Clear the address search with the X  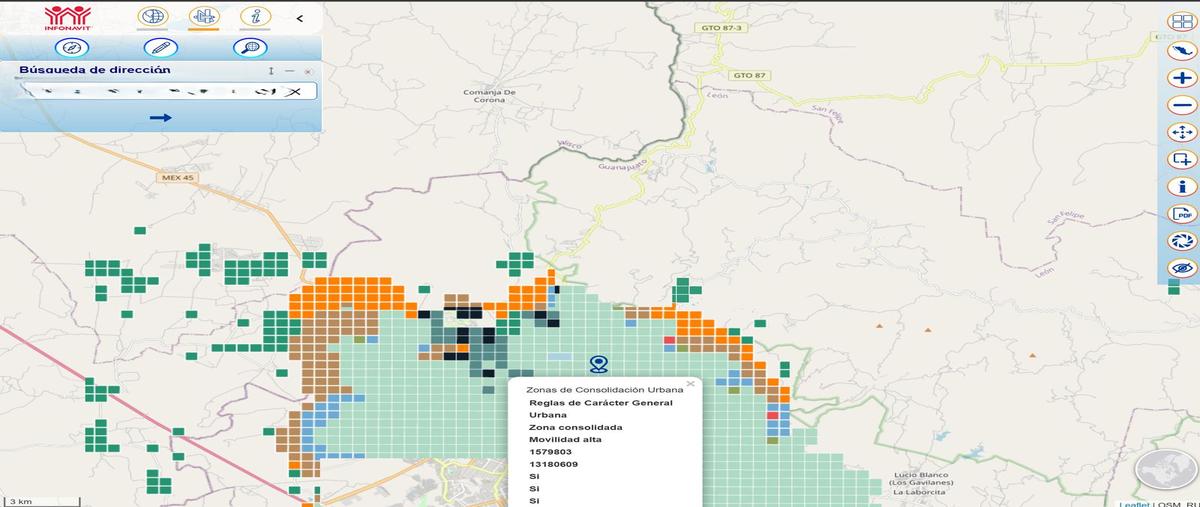tap(294, 92)
